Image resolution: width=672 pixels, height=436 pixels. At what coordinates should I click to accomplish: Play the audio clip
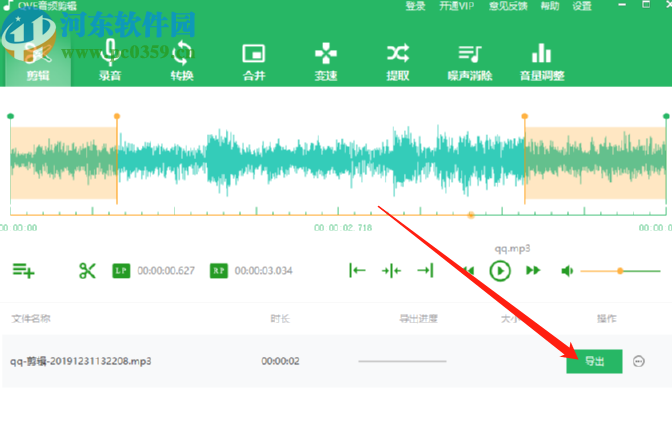pos(500,271)
